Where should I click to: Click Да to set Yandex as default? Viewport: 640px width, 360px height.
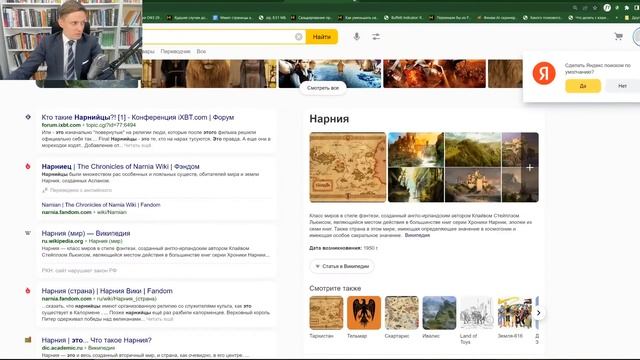[583, 86]
